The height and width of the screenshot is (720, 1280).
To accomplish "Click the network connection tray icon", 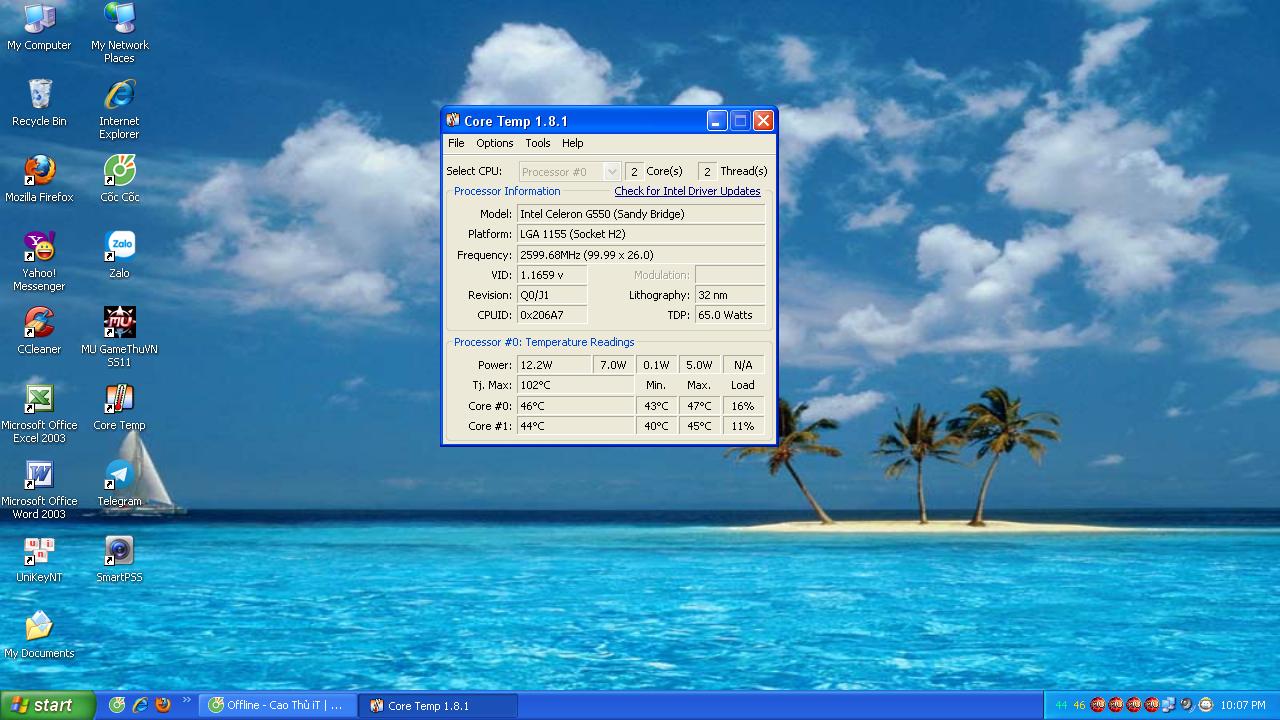I will click(1169, 705).
